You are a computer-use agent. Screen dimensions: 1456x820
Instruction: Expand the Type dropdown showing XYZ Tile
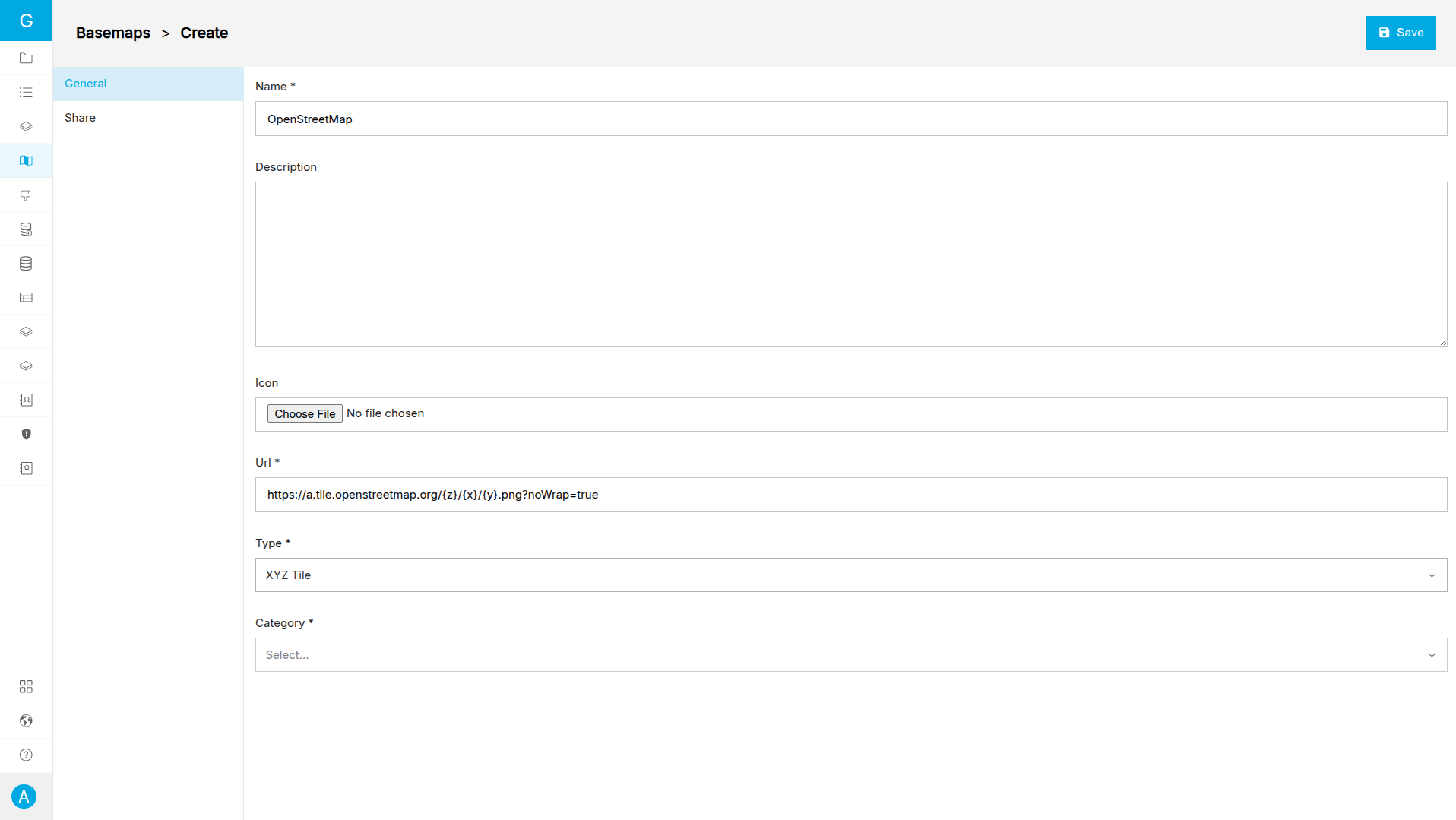pyautogui.click(x=850, y=575)
